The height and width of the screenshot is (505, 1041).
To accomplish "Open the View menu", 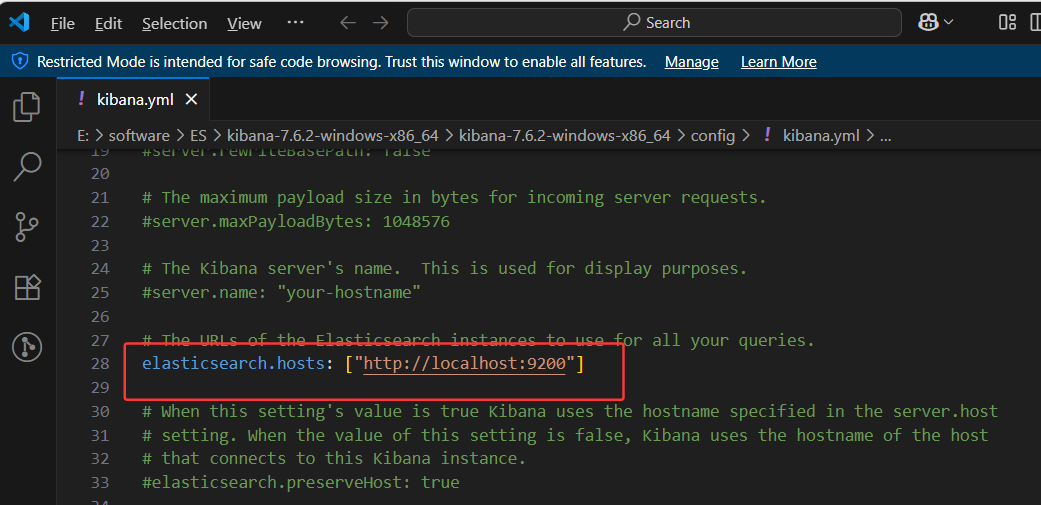I will pos(244,24).
